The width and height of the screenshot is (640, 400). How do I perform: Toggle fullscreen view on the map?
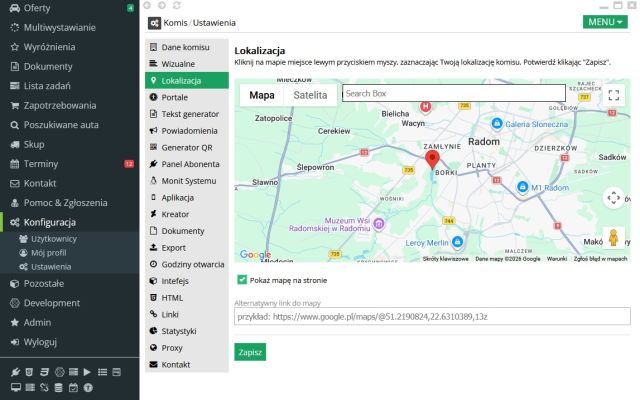point(614,95)
